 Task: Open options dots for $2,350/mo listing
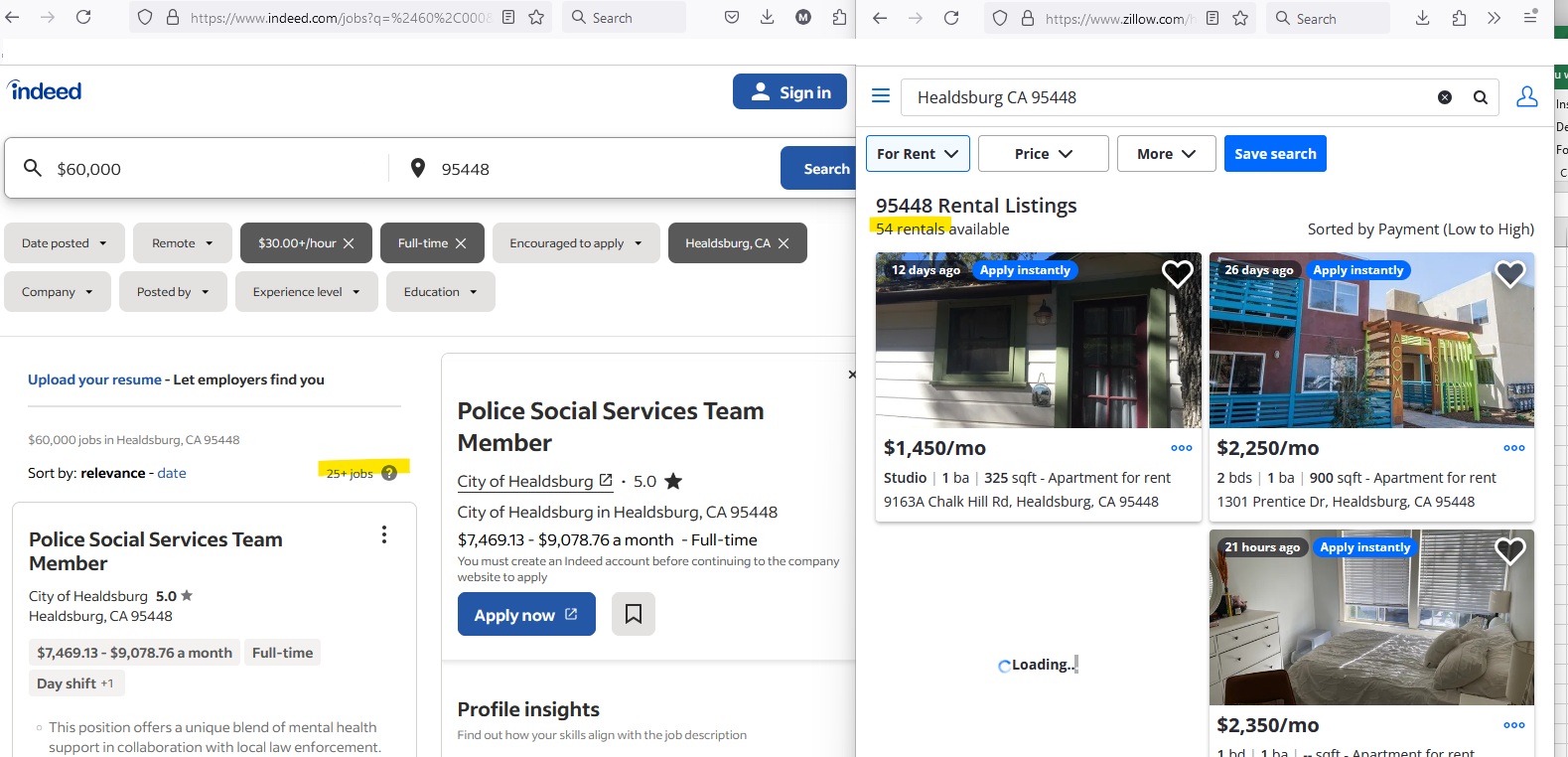point(1514,725)
